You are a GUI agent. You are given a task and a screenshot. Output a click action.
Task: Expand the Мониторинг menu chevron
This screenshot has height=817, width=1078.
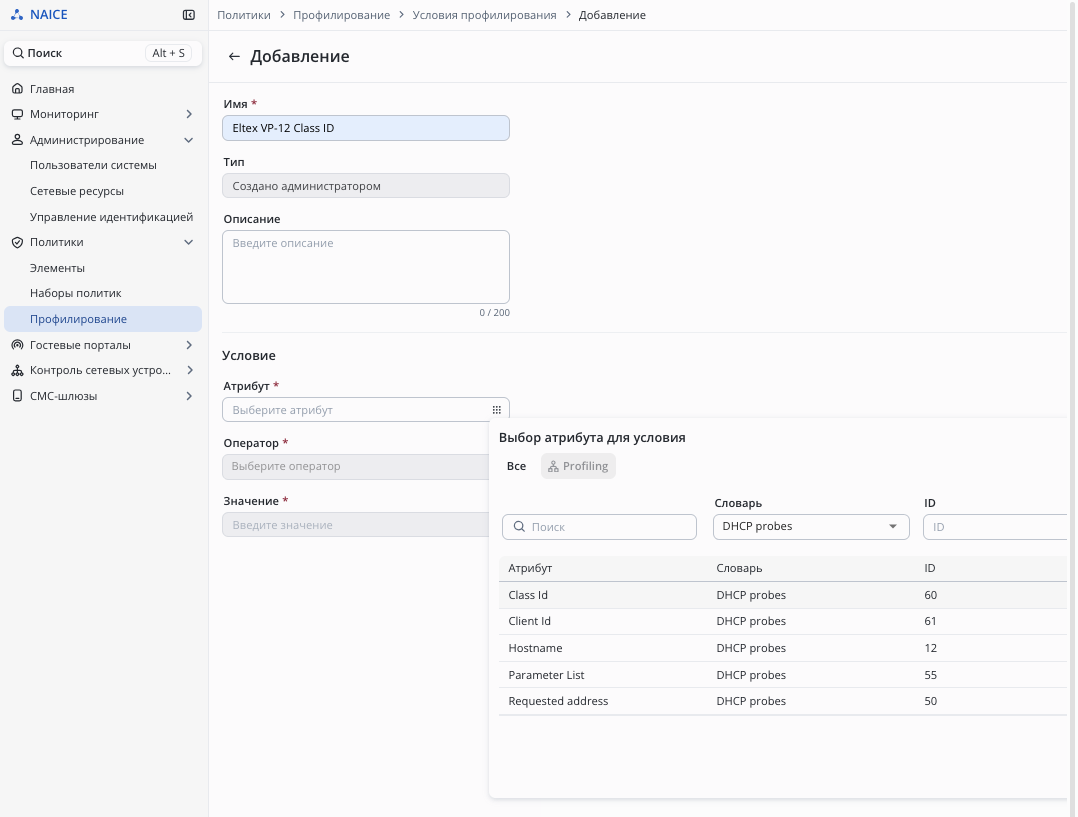(189, 114)
